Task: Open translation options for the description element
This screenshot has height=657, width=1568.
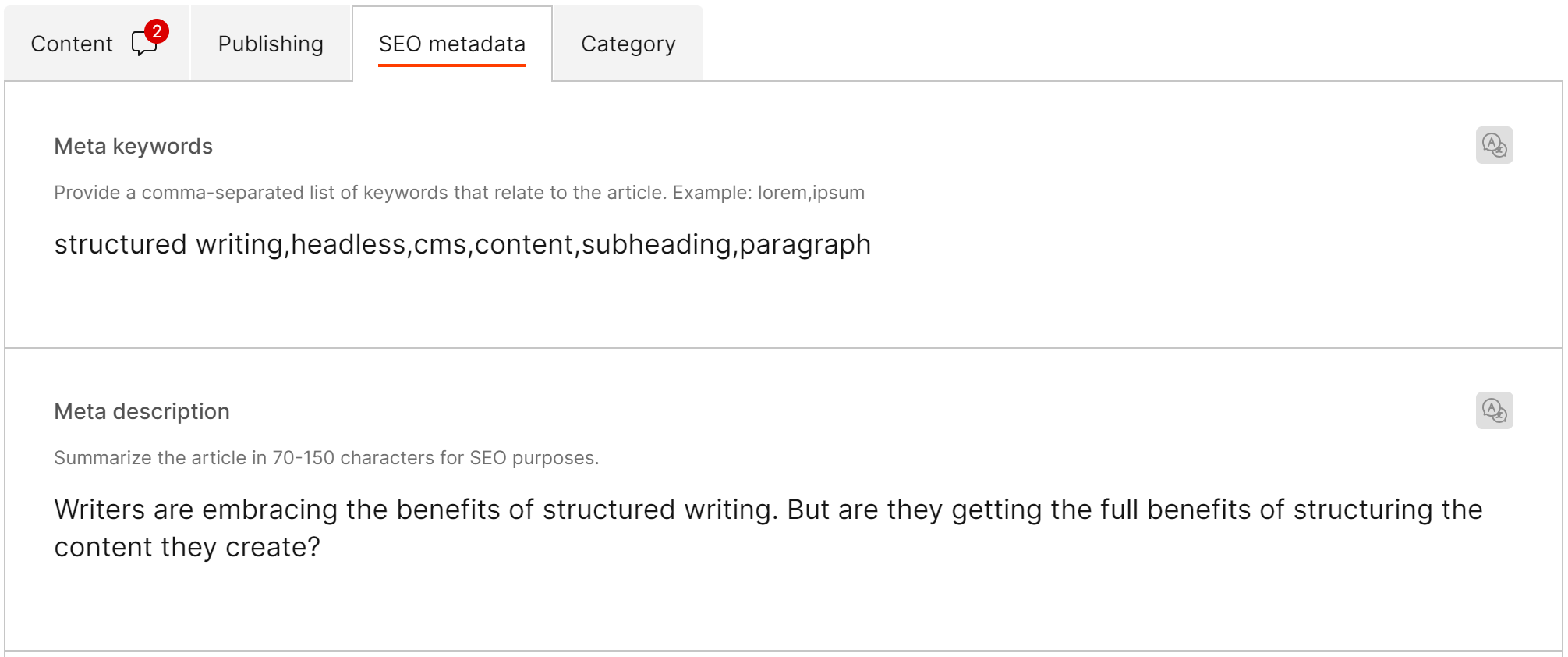Action: (x=1494, y=411)
